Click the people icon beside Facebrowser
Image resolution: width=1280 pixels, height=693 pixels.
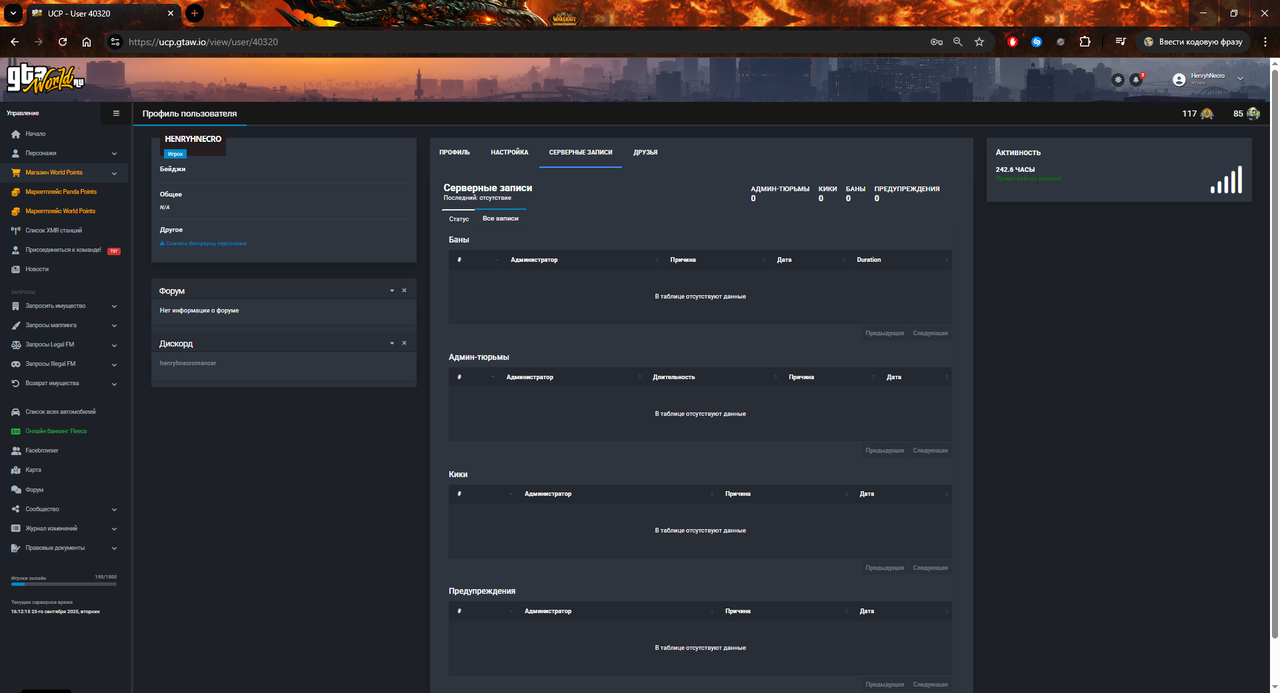(15, 451)
